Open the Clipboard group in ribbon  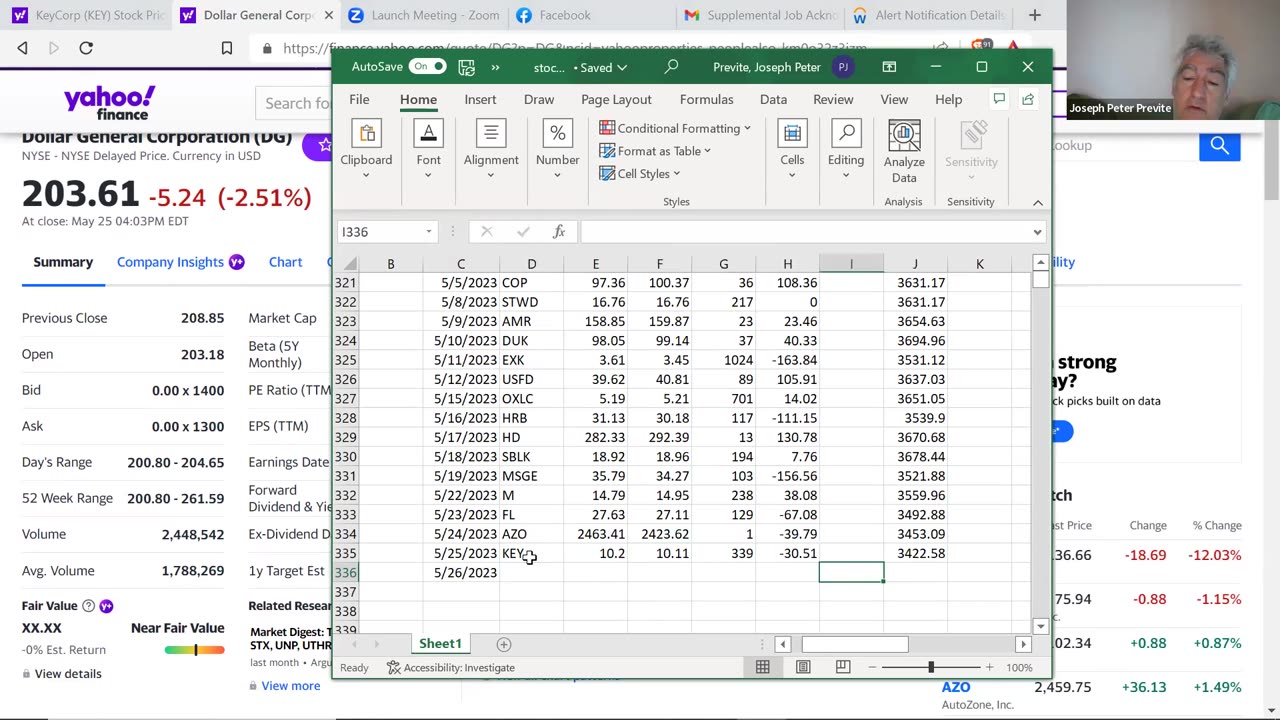coord(366,151)
